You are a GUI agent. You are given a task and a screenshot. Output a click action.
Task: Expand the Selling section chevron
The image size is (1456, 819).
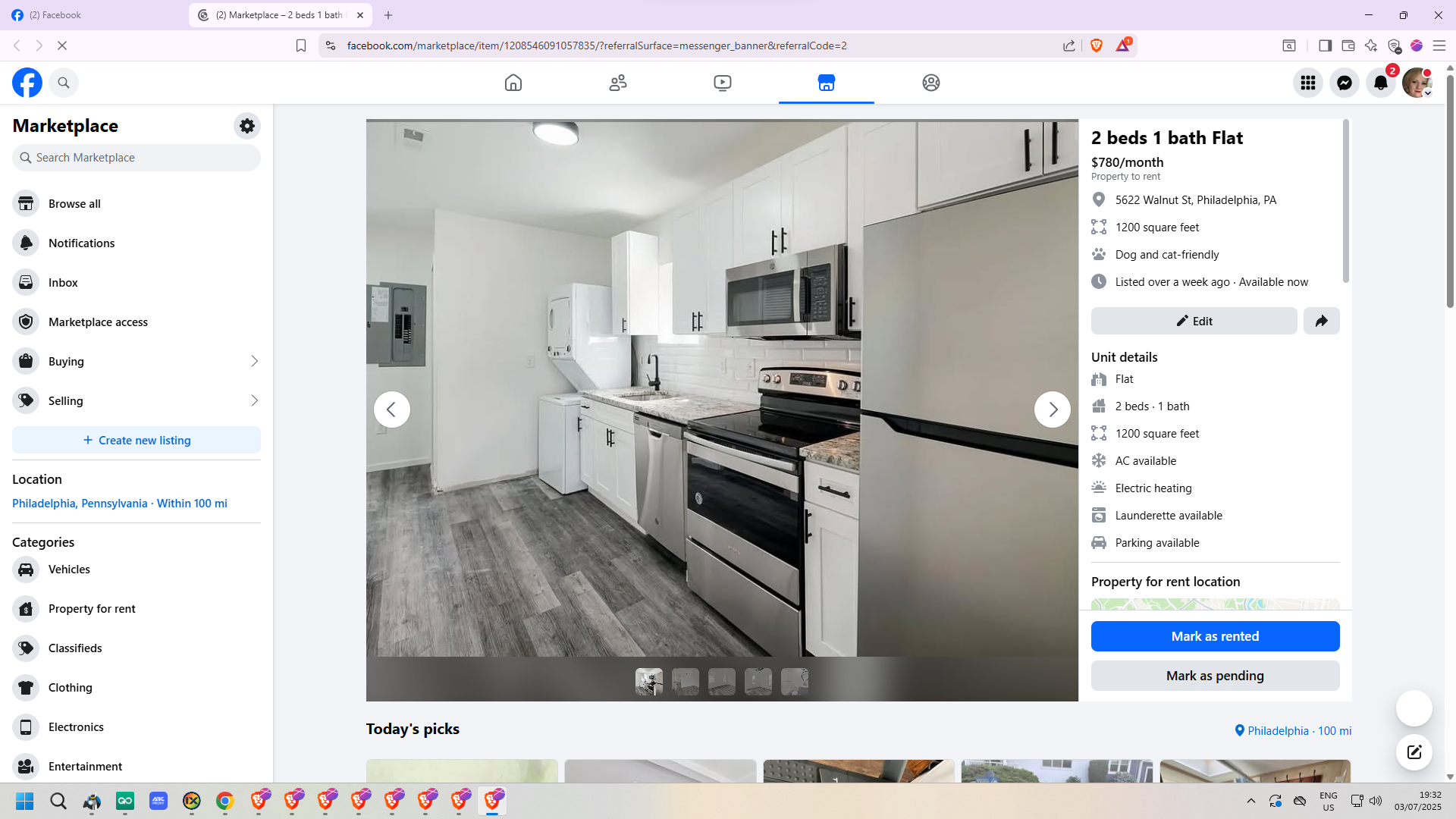(254, 401)
